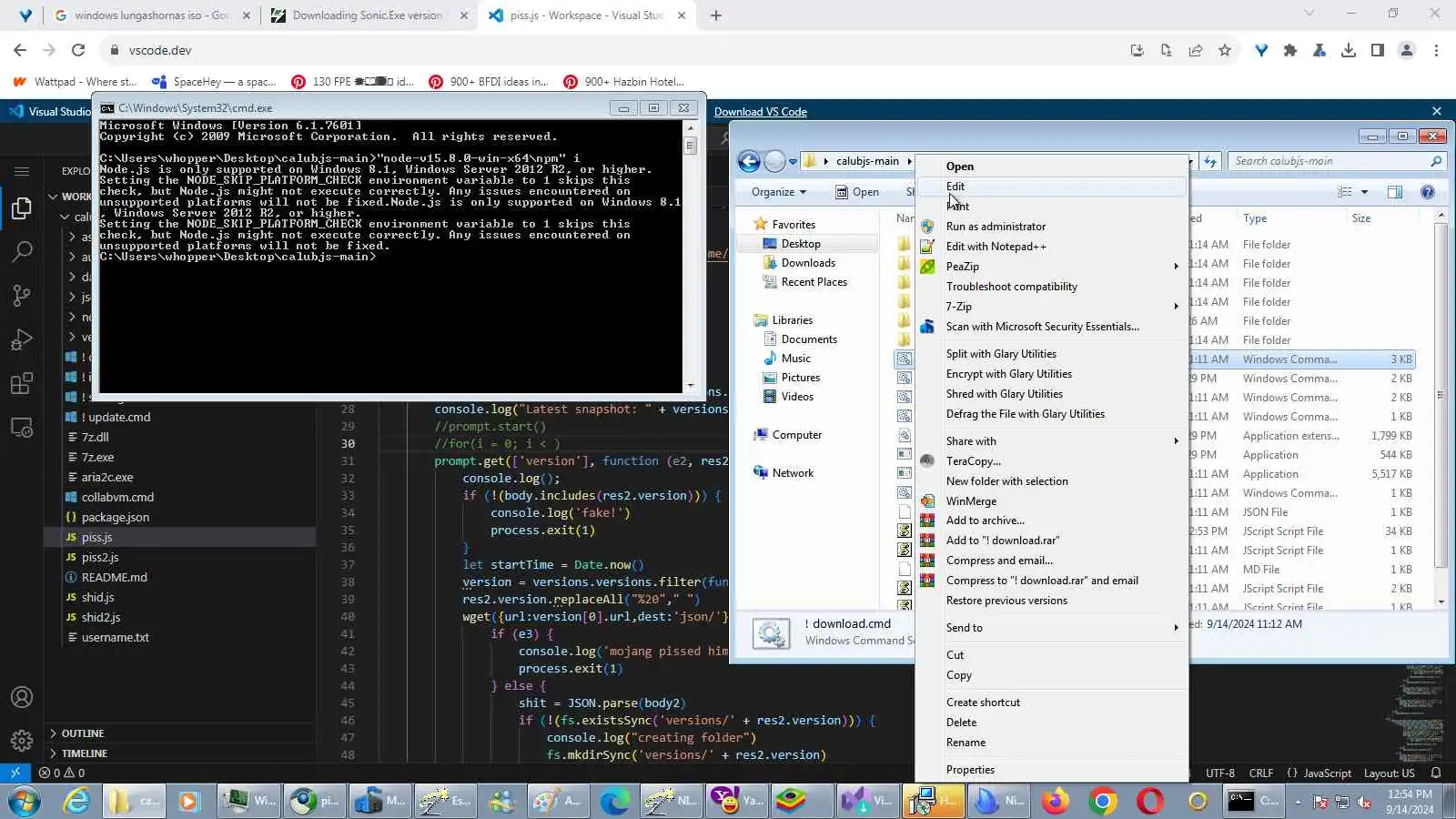Open the SpaceHey bookmark
Screen dimensions: 1456x819
click(x=215, y=82)
